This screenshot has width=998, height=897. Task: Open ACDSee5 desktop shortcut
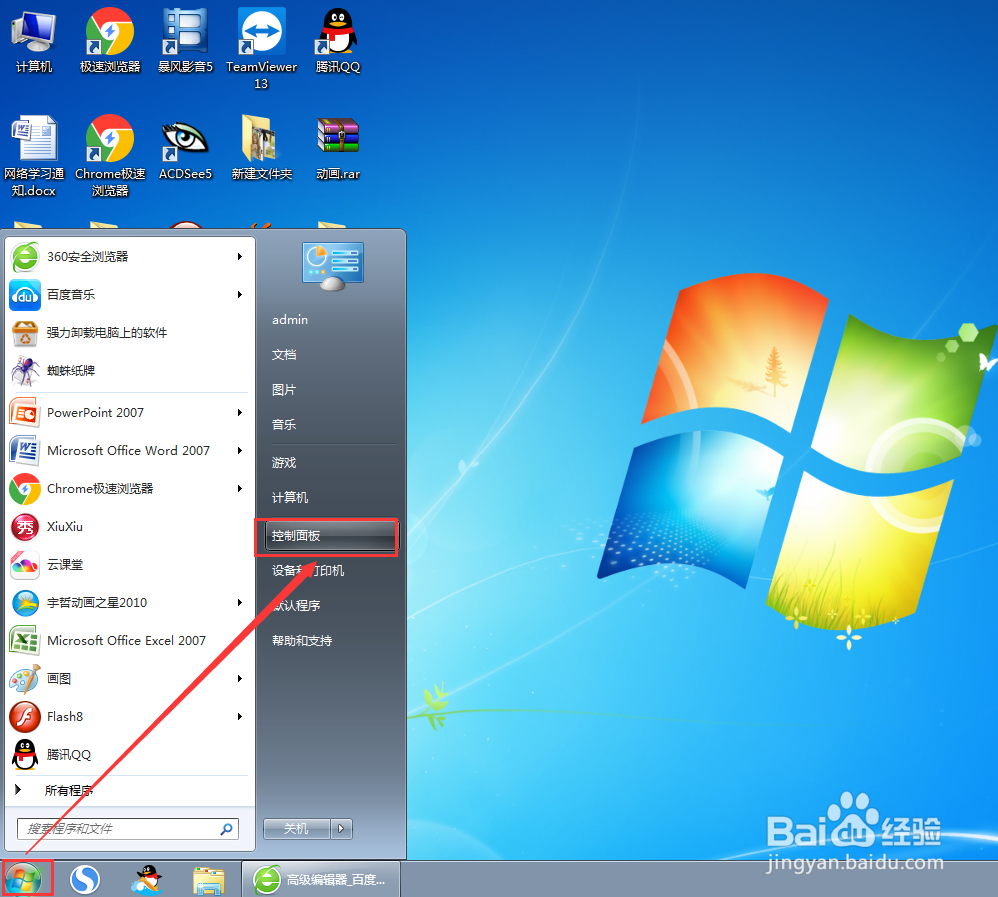(185, 149)
